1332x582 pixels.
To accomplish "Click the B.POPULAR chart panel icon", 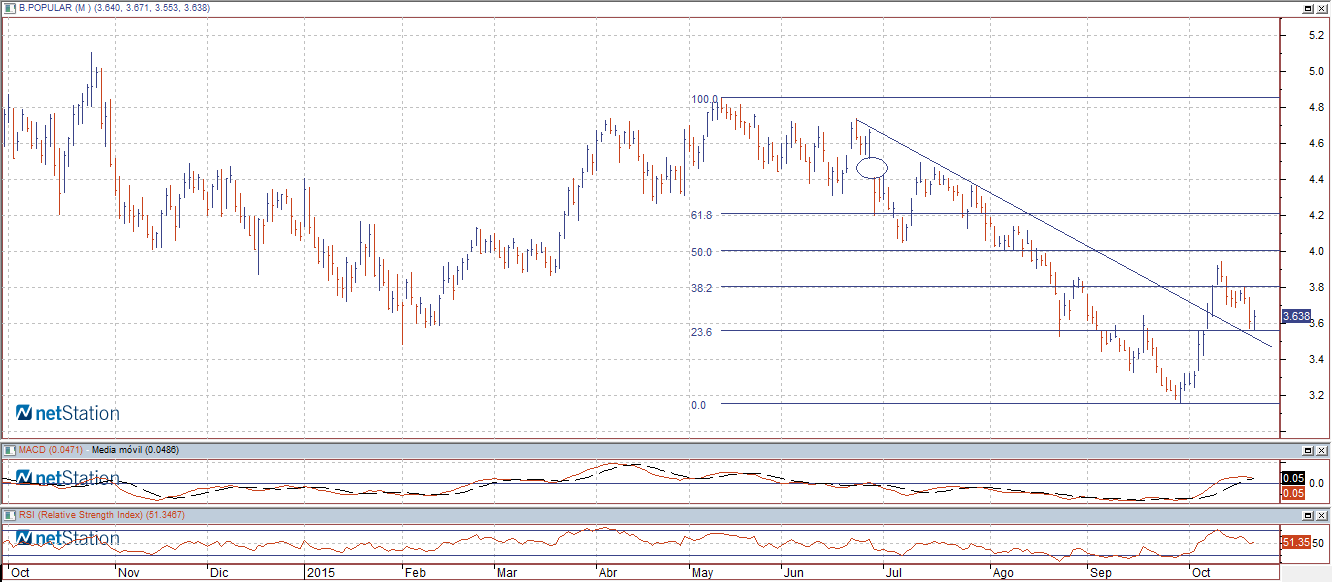I will [x=9, y=8].
